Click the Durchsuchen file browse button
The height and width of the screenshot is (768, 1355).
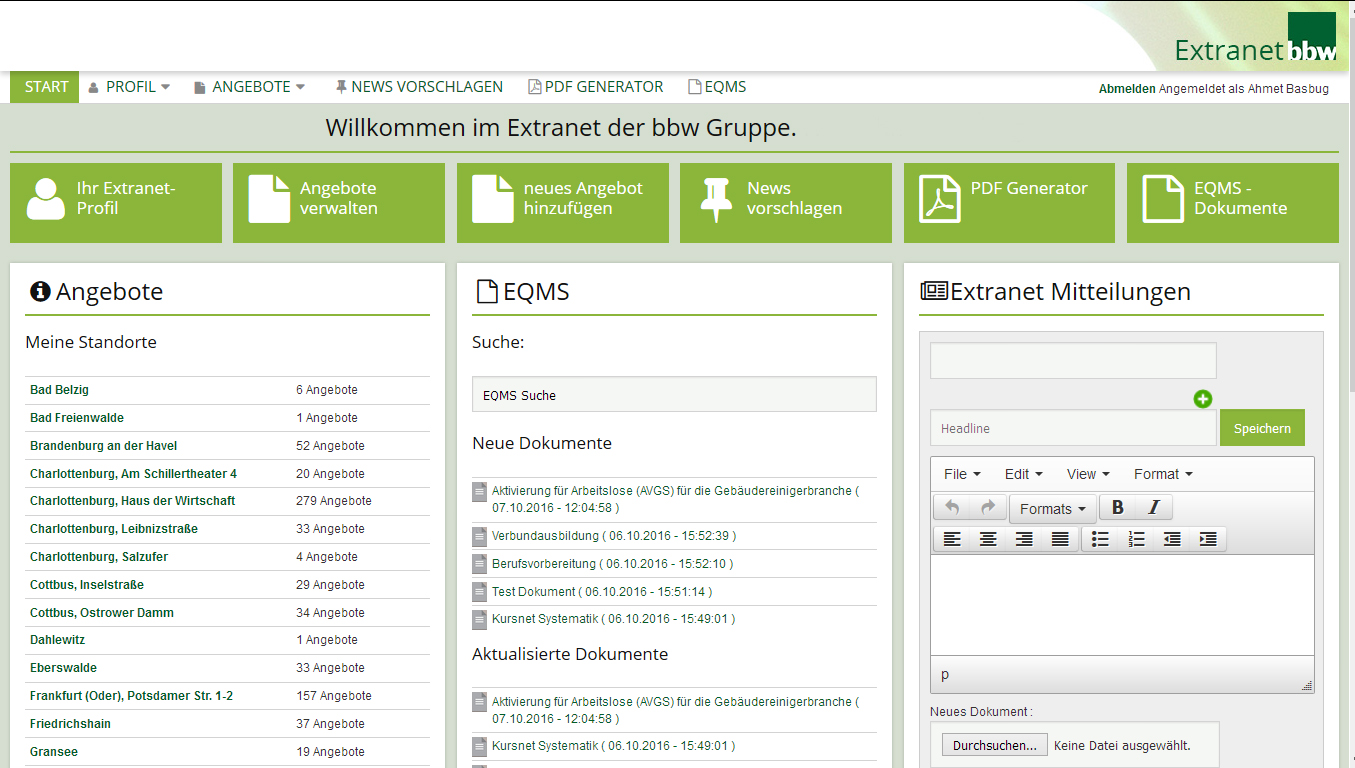click(994, 745)
